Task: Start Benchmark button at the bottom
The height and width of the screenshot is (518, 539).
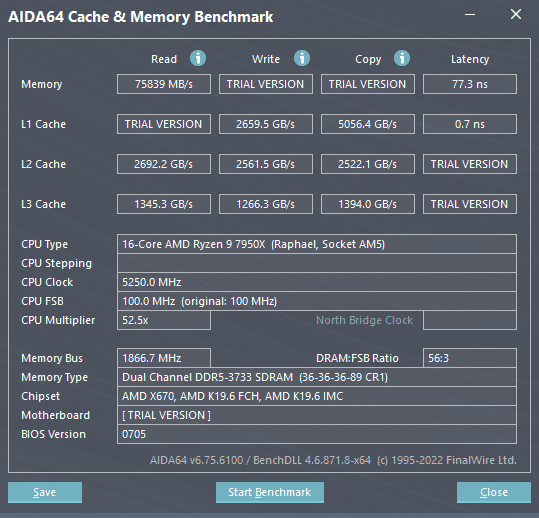Action: pos(270,492)
